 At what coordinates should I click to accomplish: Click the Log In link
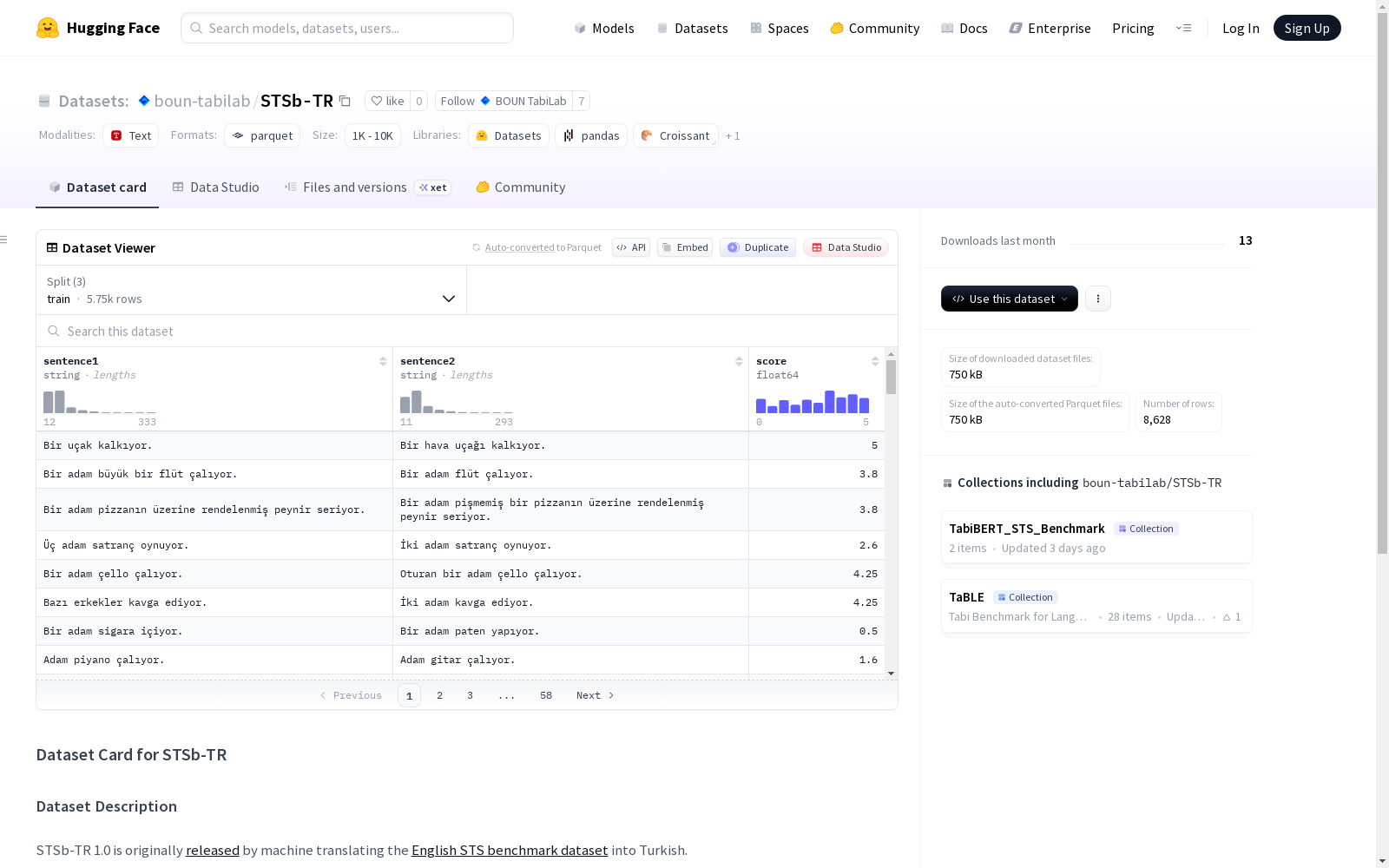pyautogui.click(x=1241, y=28)
